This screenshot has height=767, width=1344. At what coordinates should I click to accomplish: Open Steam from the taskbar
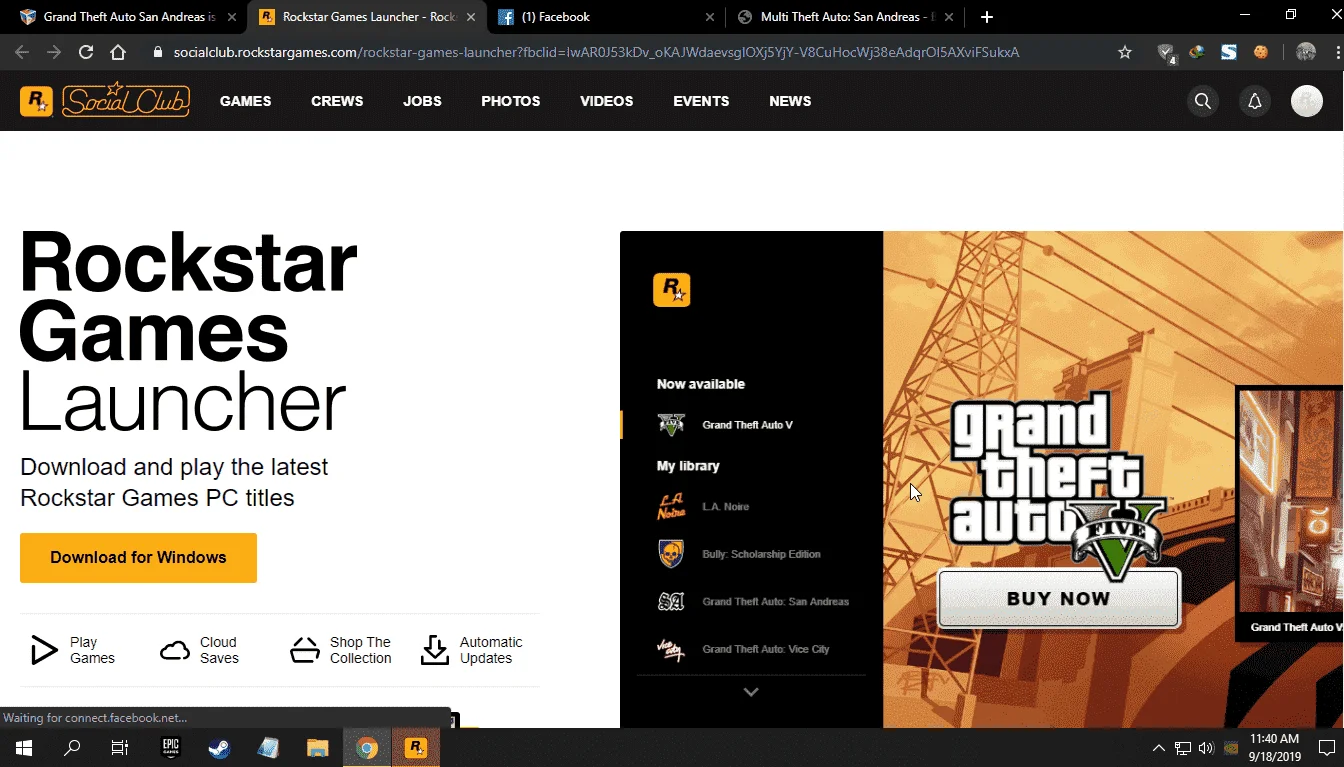pos(219,747)
